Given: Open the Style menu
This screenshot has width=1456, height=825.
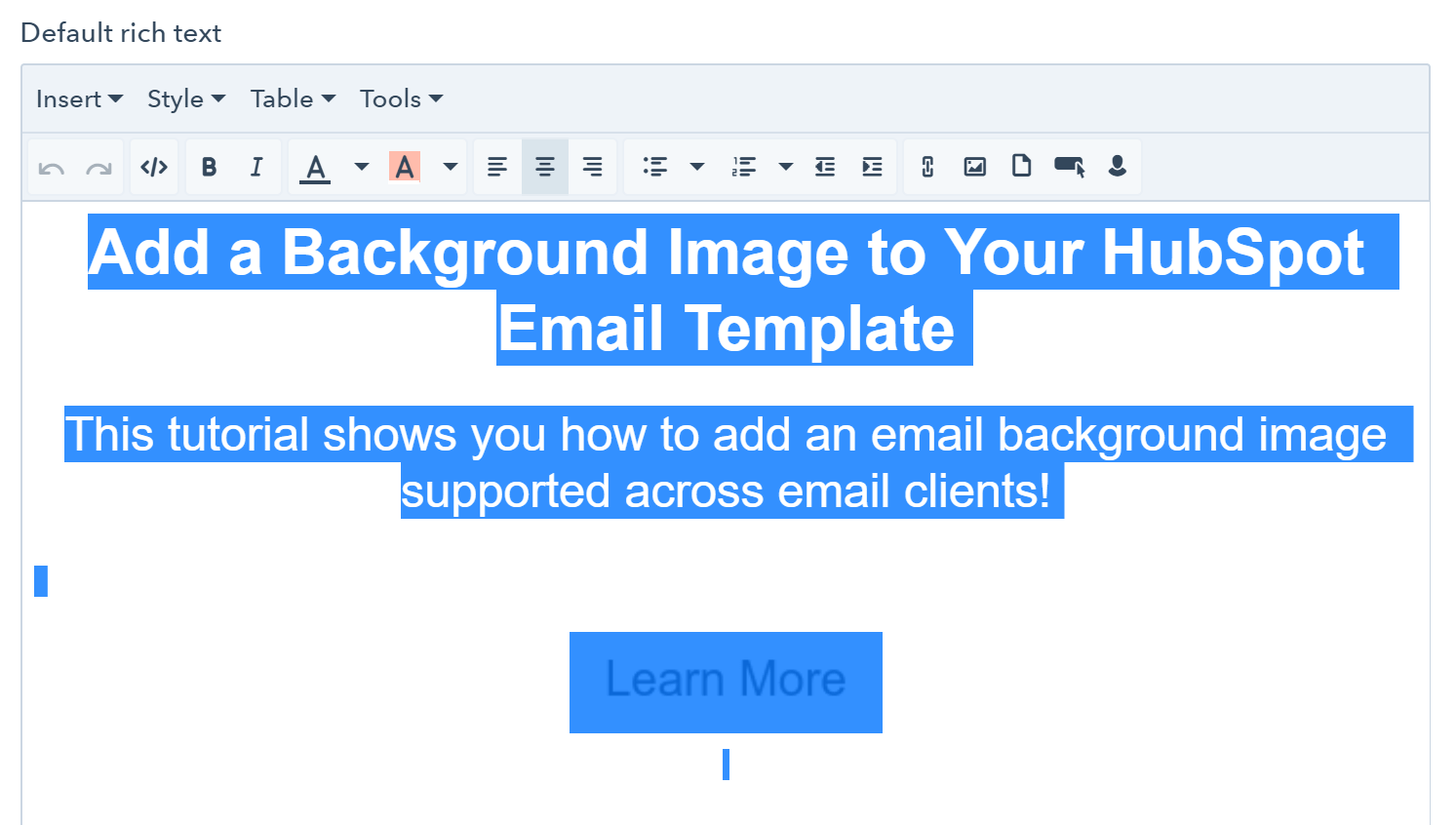Looking at the screenshot, I should coord(186,98).
